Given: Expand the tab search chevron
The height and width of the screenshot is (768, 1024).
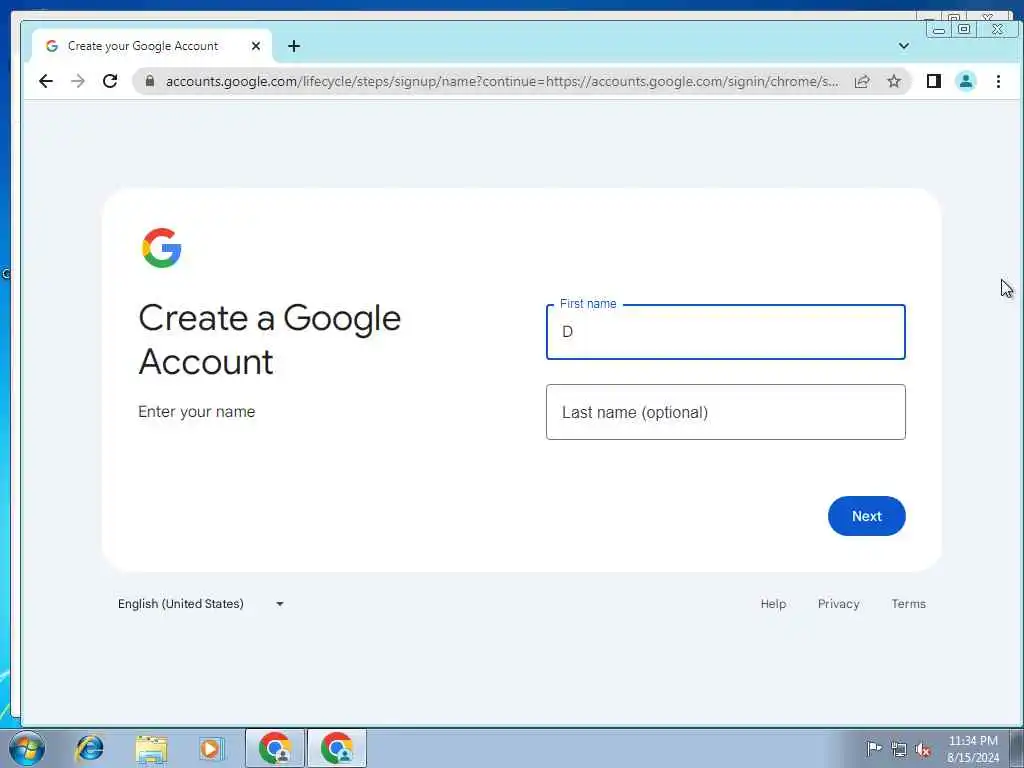Looking at the screenshot, I should pos(904,46).
